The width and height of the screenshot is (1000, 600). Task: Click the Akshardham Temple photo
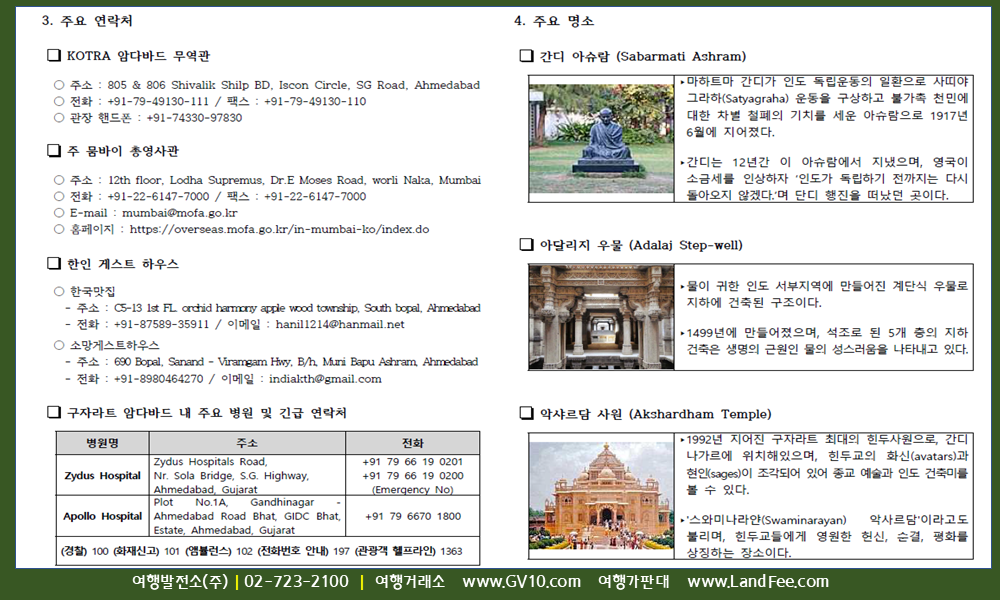(601, 496)
